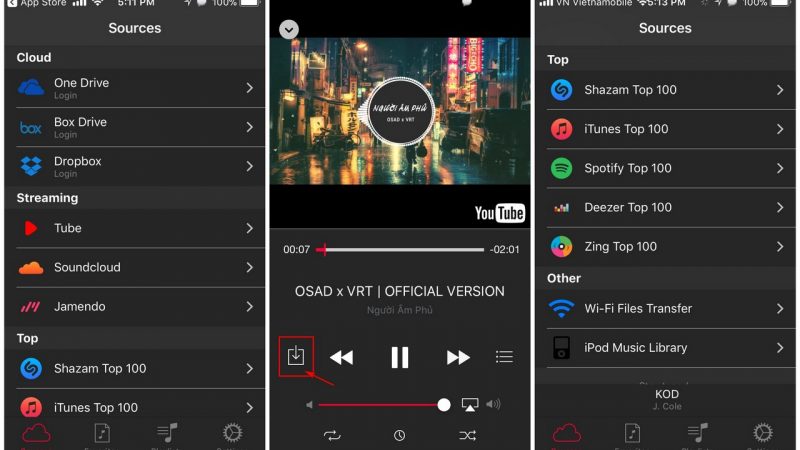
Task: Tap iTunes icon in right Sources screen
Action: coord(561,129)
